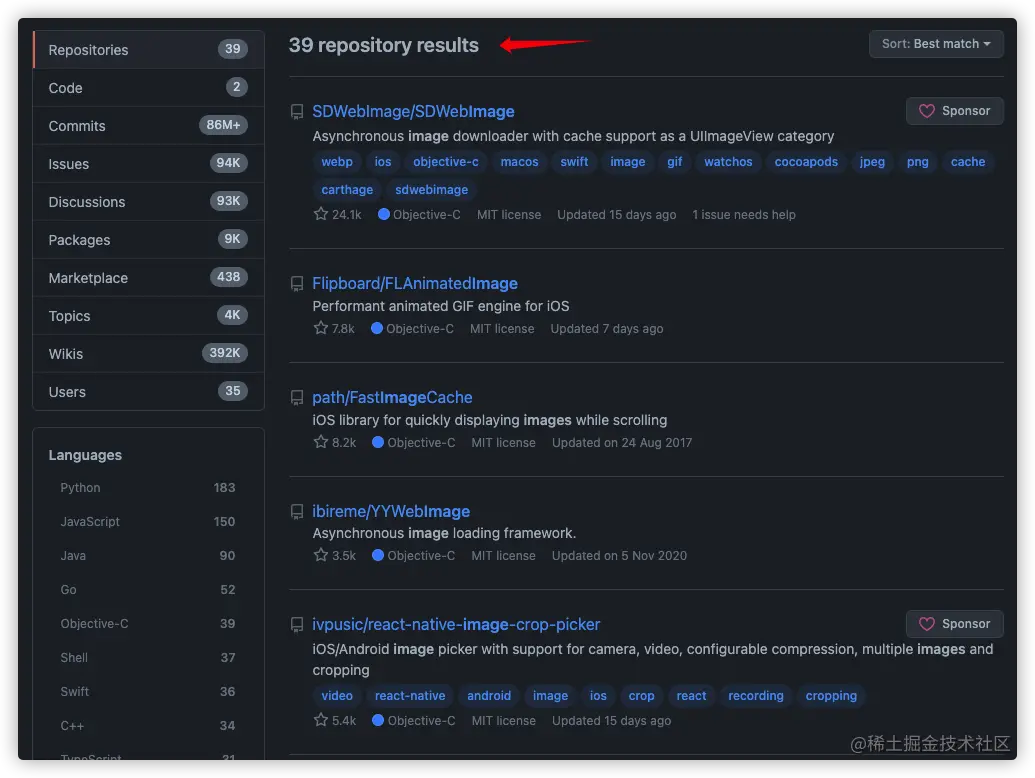1035x778 pixels.
Task: Click the '39 repository results' heading
Action: tap(384, 45)
